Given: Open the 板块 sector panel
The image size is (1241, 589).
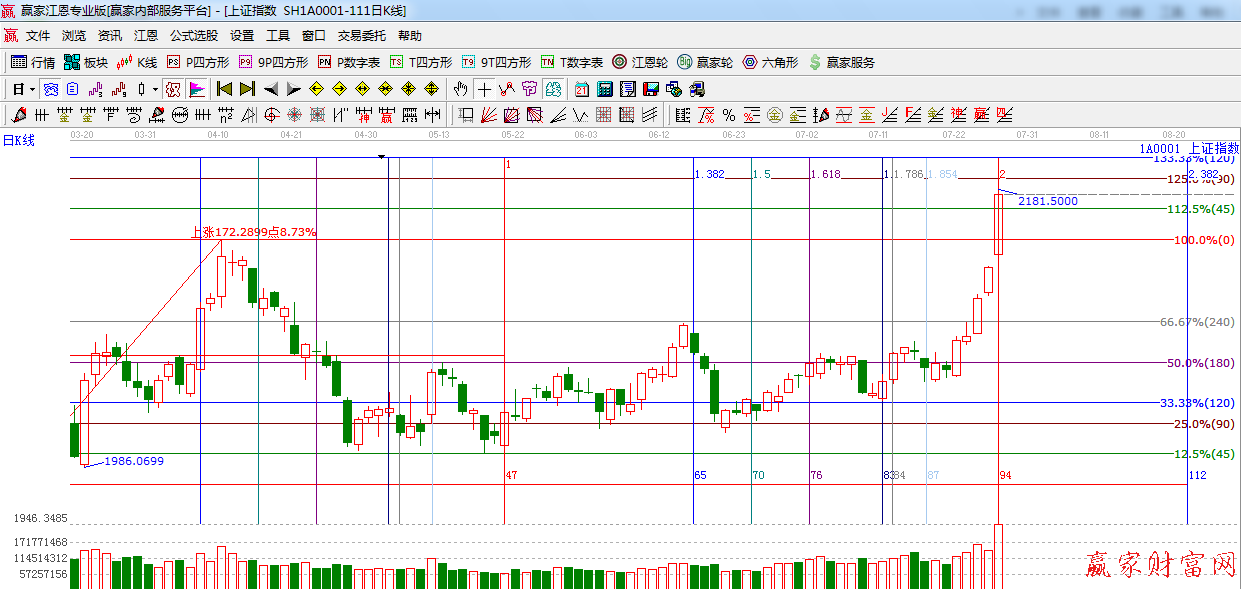Looking at the screenshot, I should coord(85,62).
